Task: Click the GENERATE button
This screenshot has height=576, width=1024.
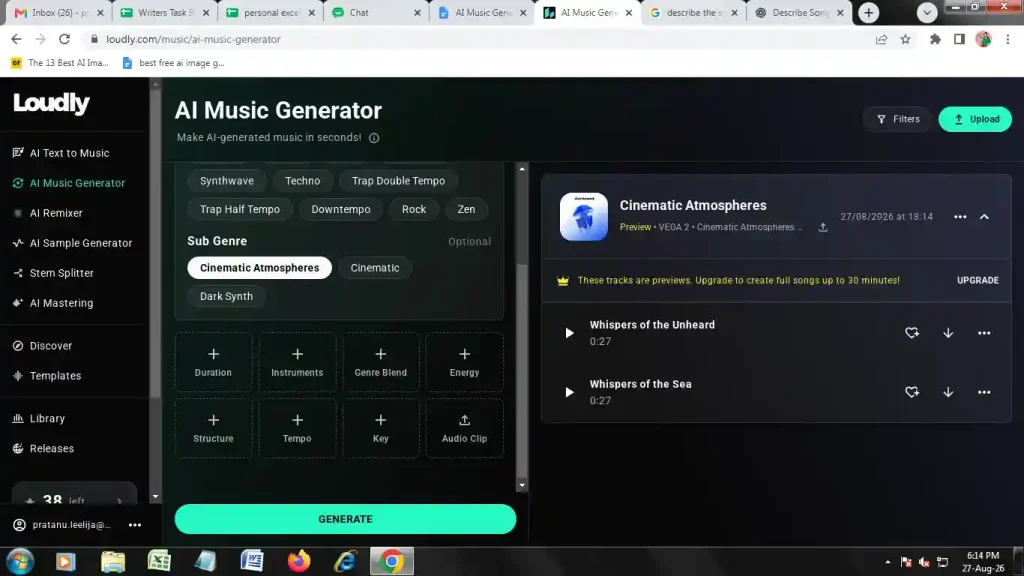Action: pos(345,519)
